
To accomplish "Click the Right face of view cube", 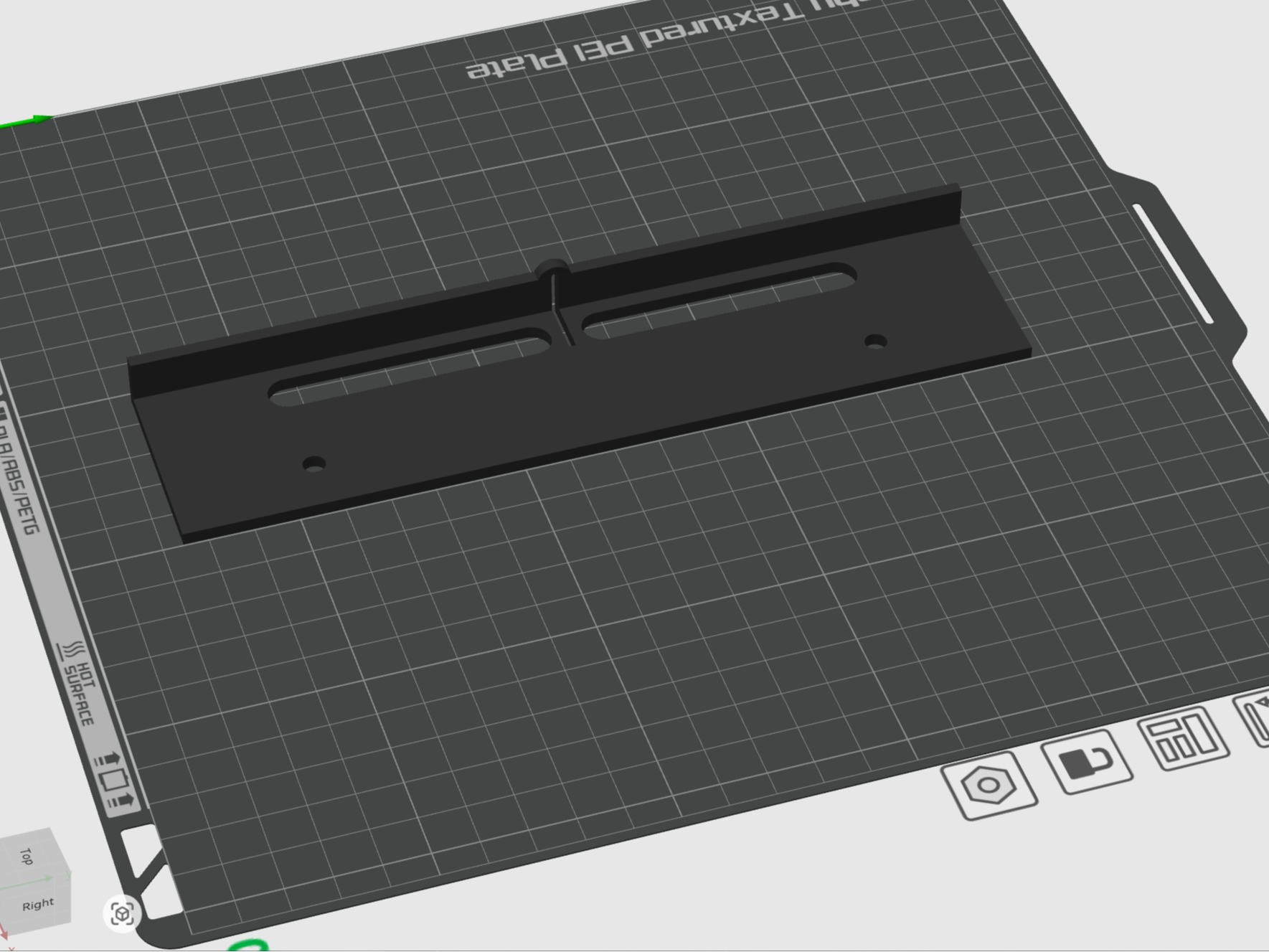I will click(37, 905).
